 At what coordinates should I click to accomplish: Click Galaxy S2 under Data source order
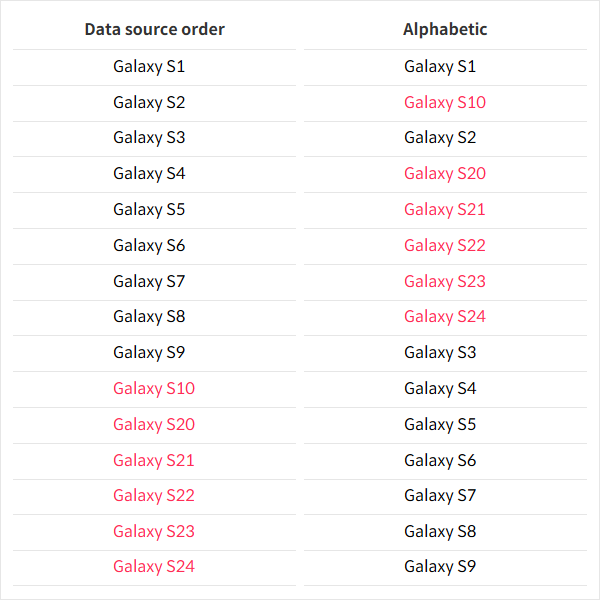[x=149, y=102]
